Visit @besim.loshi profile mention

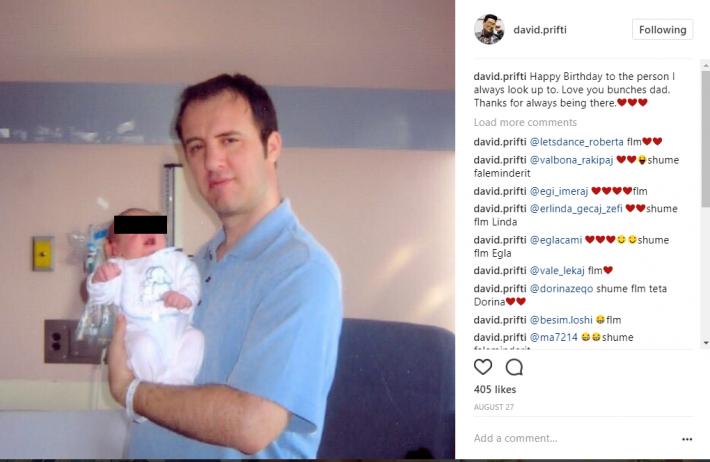pyautogui.click(x=561, y=320)
